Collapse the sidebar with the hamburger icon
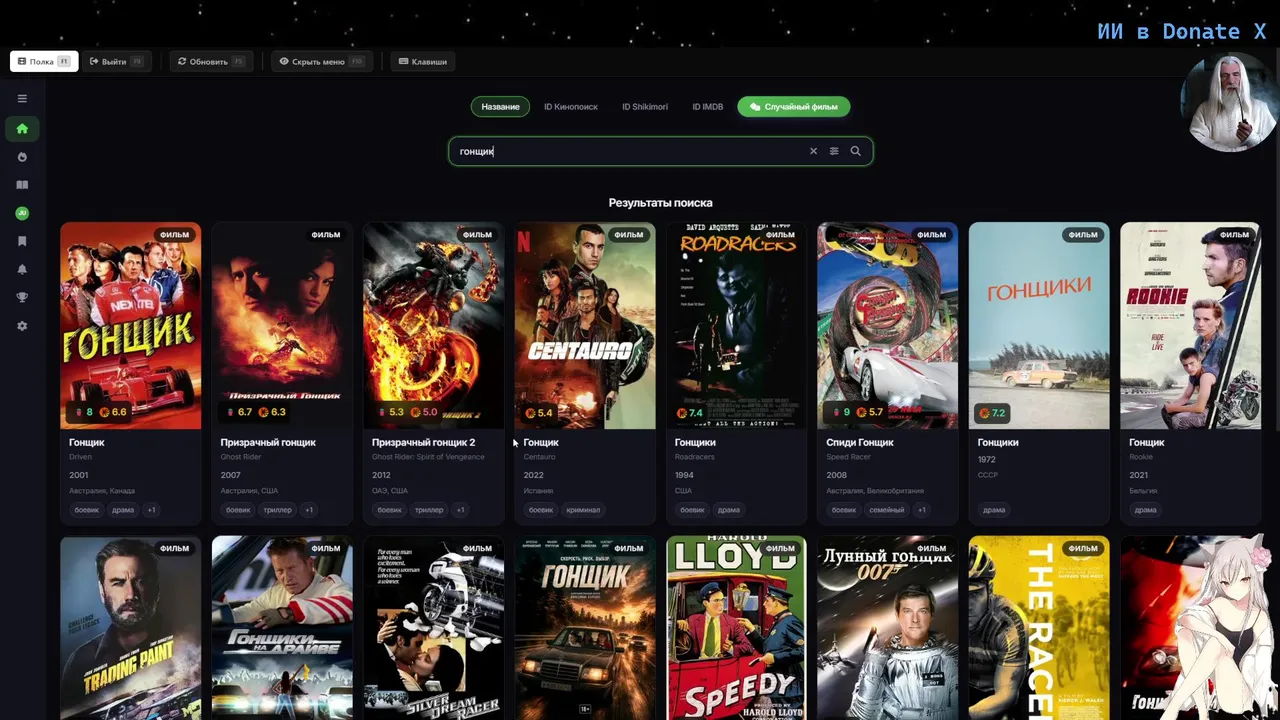 point(22,99)
